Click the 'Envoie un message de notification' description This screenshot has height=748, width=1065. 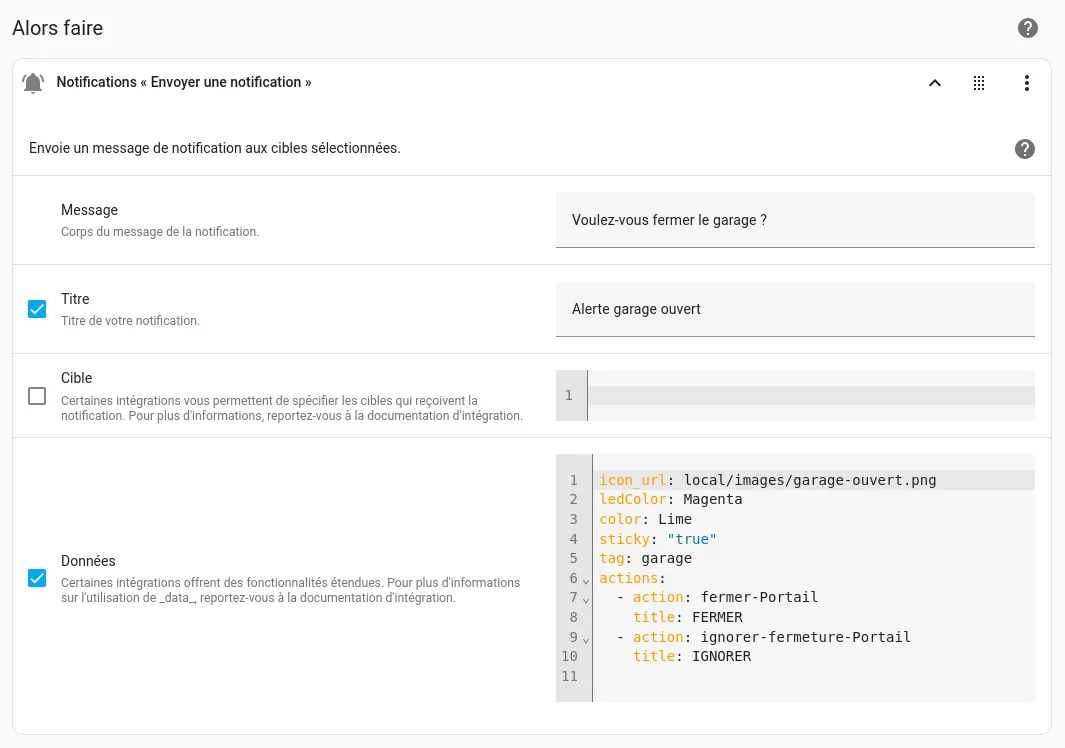(x=215, y=148)
